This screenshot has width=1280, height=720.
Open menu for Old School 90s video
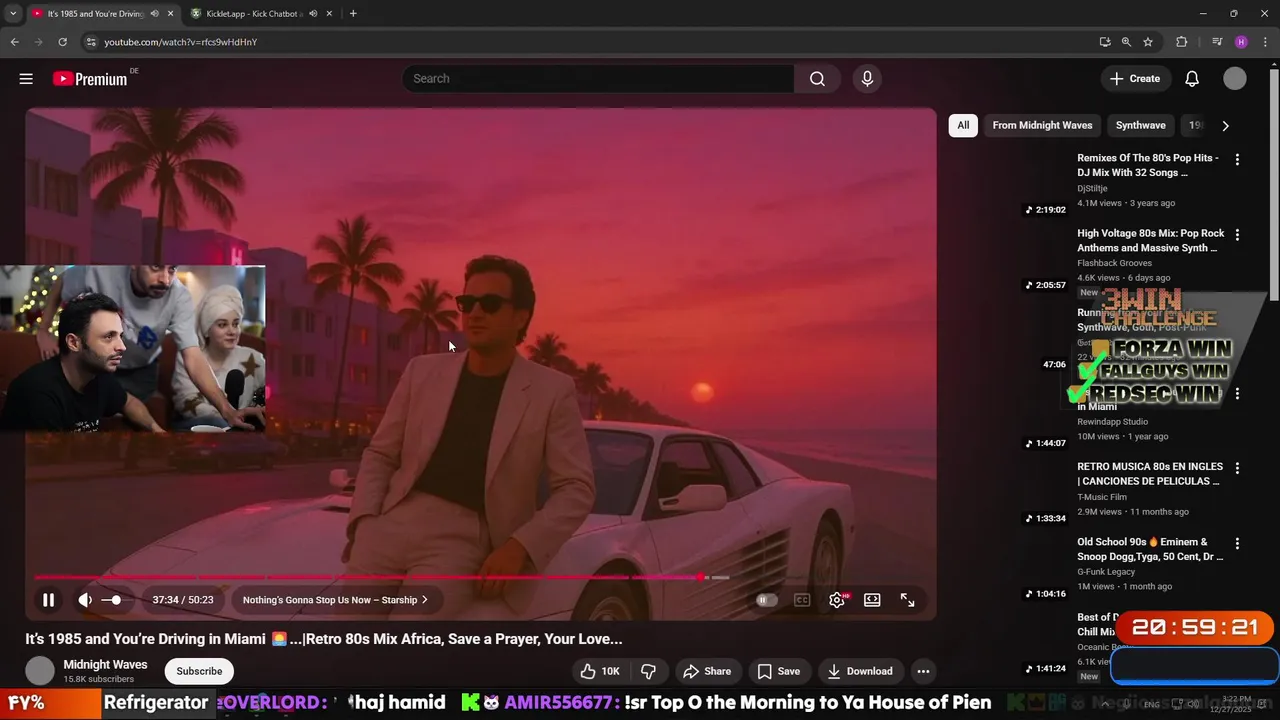tap(1237, 543)
